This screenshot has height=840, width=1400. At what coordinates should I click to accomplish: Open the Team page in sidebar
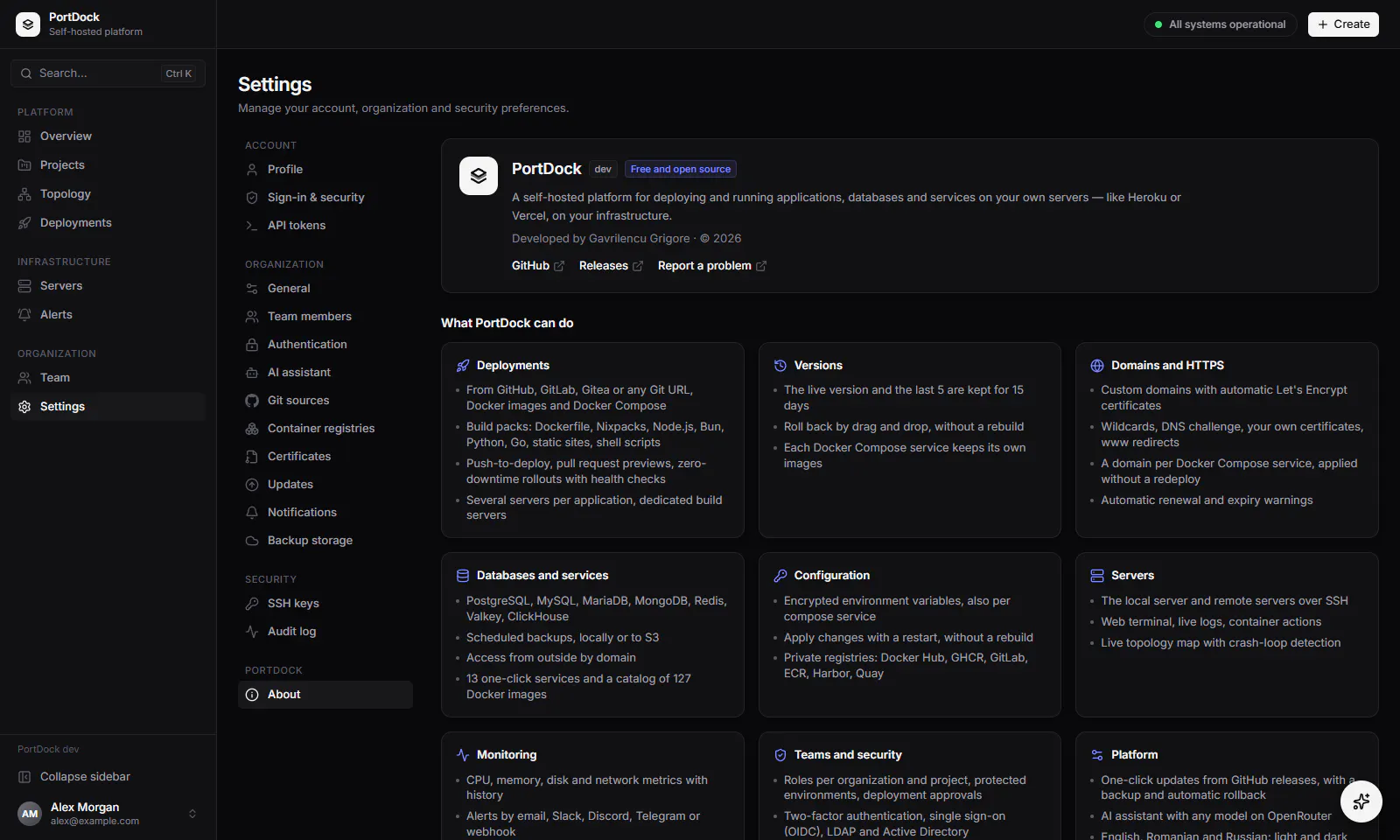[108, 378]
